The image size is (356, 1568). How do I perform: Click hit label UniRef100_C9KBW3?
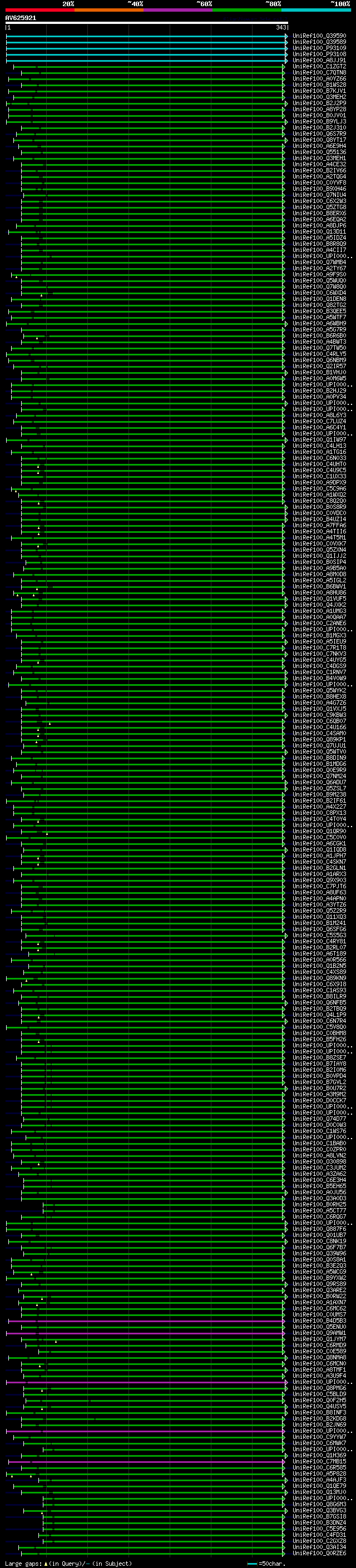319,715
